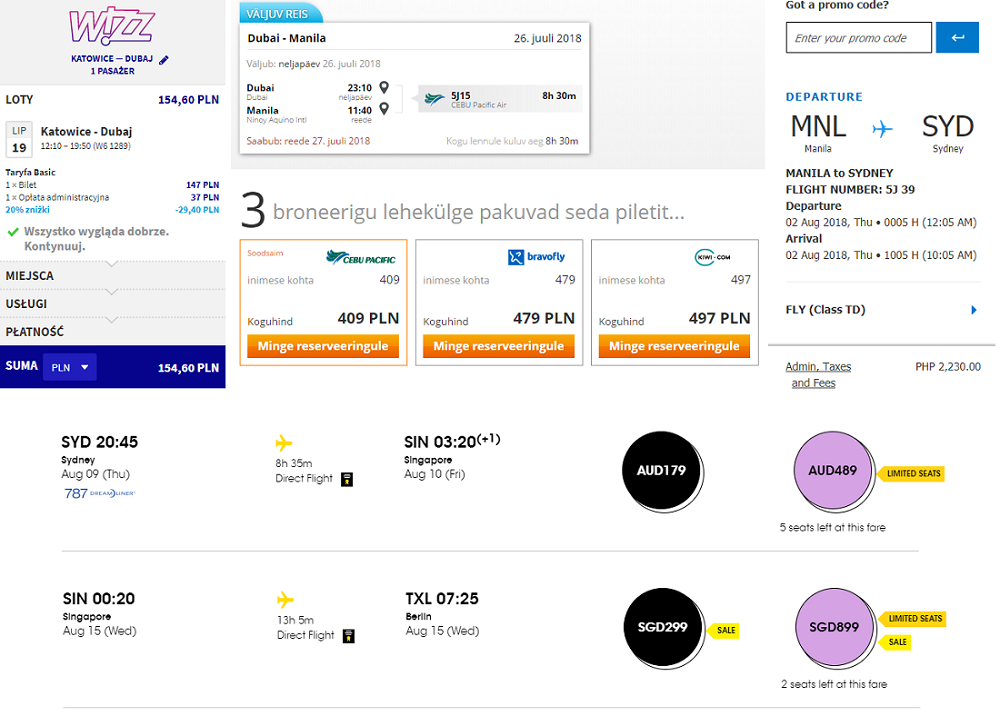Select the AUD489 purple fare circle
Viewport: 1000px width, 726px height.
point(832,470)
